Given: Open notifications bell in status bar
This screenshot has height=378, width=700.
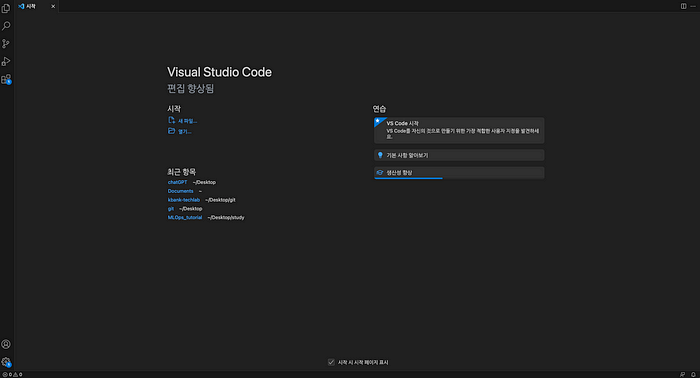Looking at the screenshot, I should point(693,374).
